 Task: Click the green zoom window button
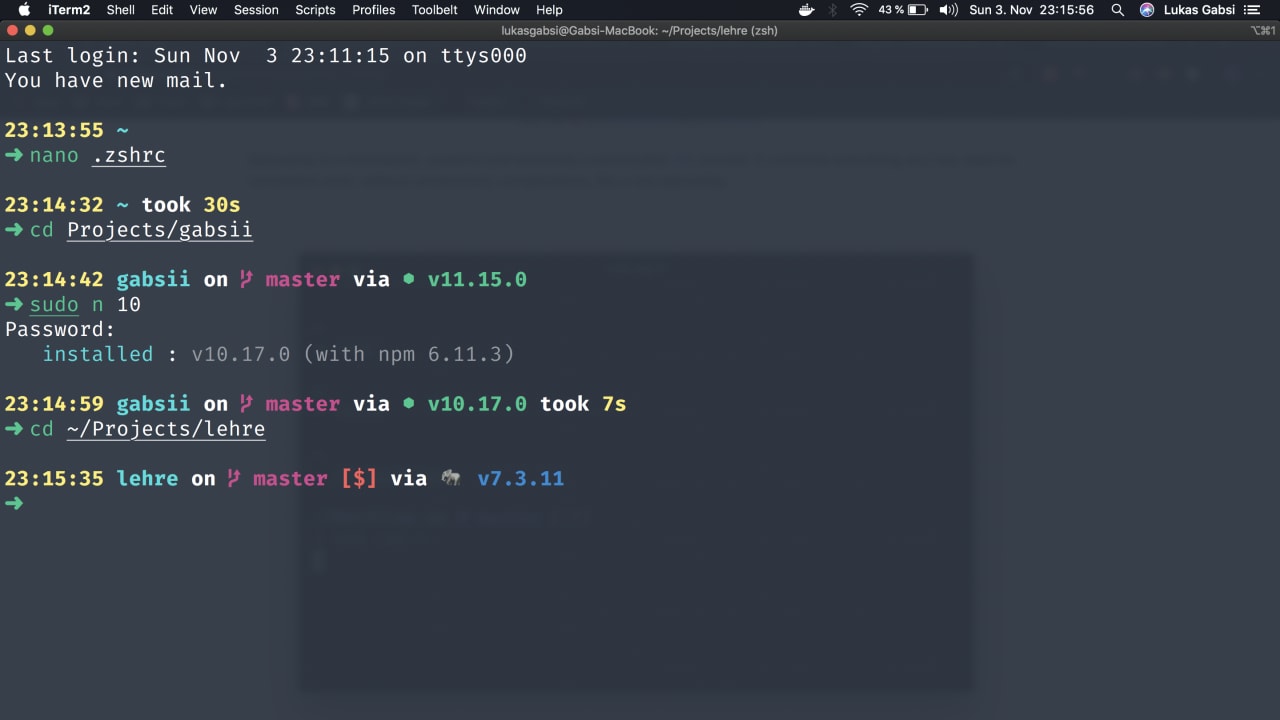coord(48,31)
